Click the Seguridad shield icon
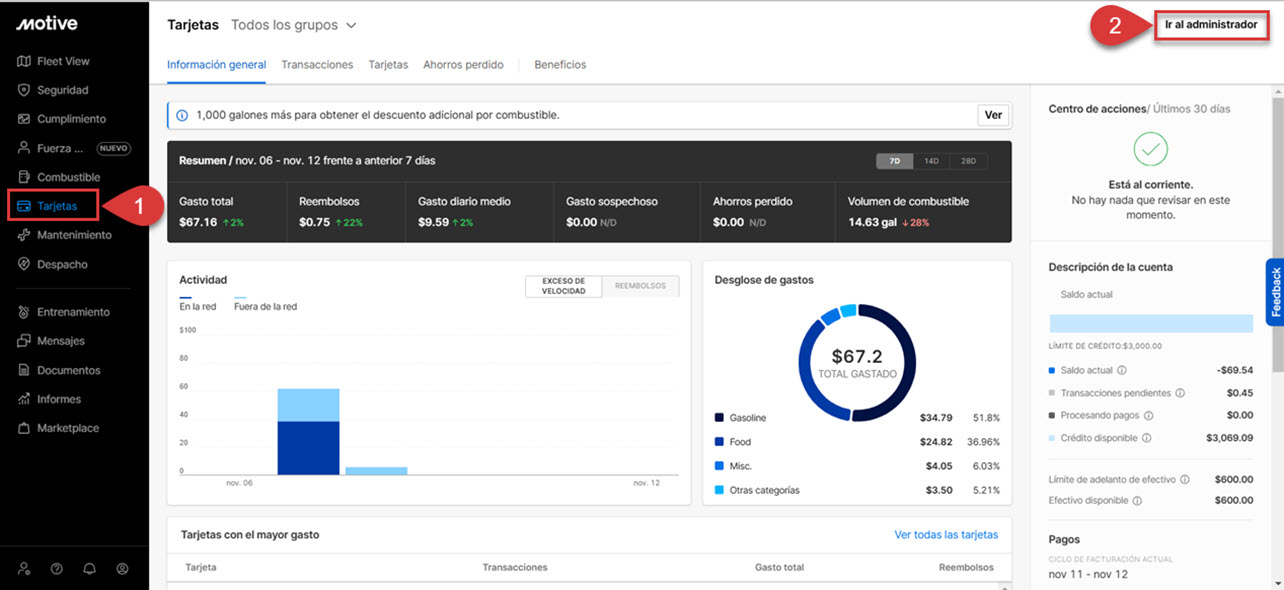This screenshot has width=1284, height=590. coord(24,90)
